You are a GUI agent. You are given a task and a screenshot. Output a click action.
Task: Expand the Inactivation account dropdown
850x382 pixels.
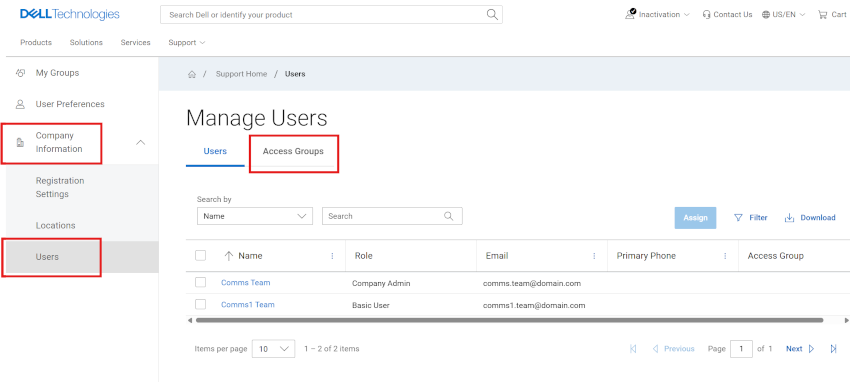687,15
